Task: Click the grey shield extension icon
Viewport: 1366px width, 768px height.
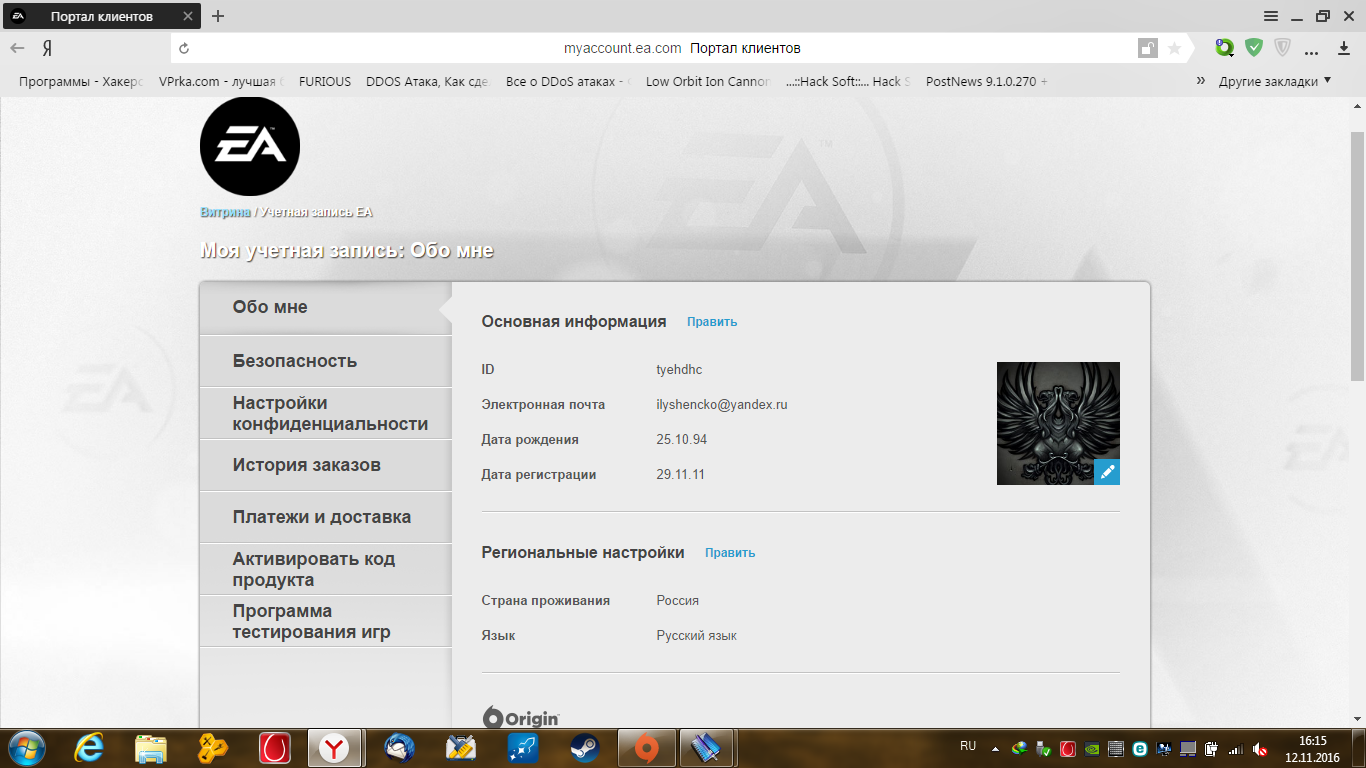Action: [x=1283, y=48]
